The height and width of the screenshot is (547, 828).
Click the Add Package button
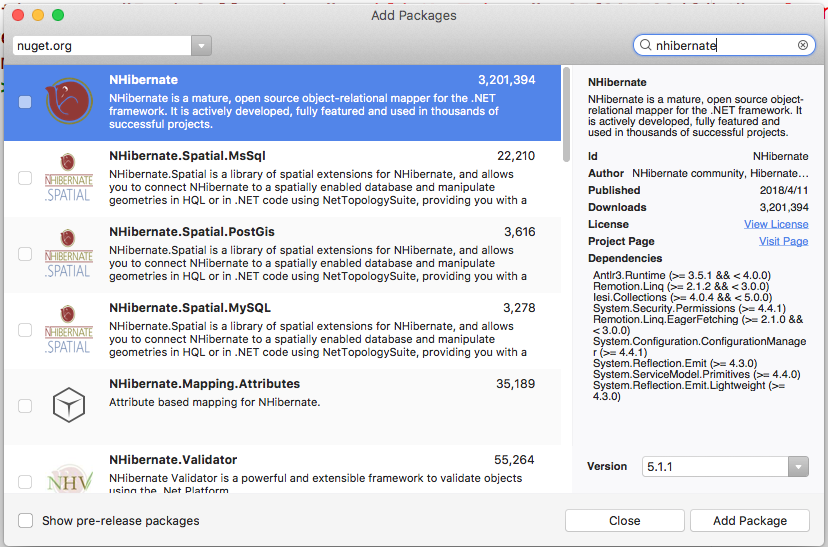point(750,521)
